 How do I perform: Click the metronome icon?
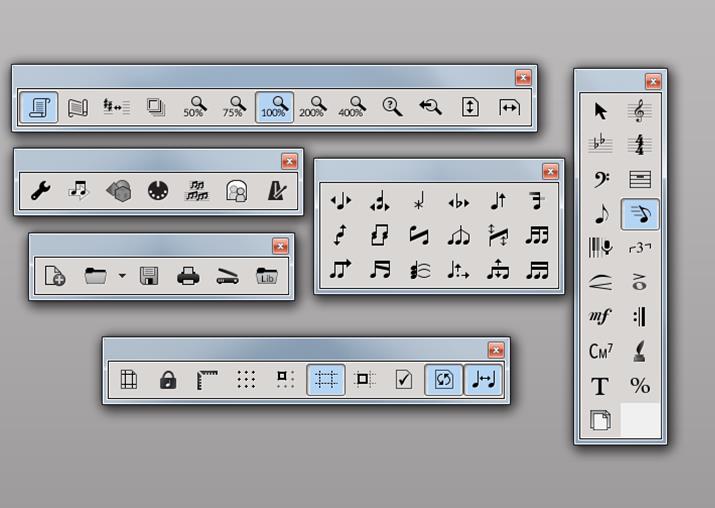277,190
